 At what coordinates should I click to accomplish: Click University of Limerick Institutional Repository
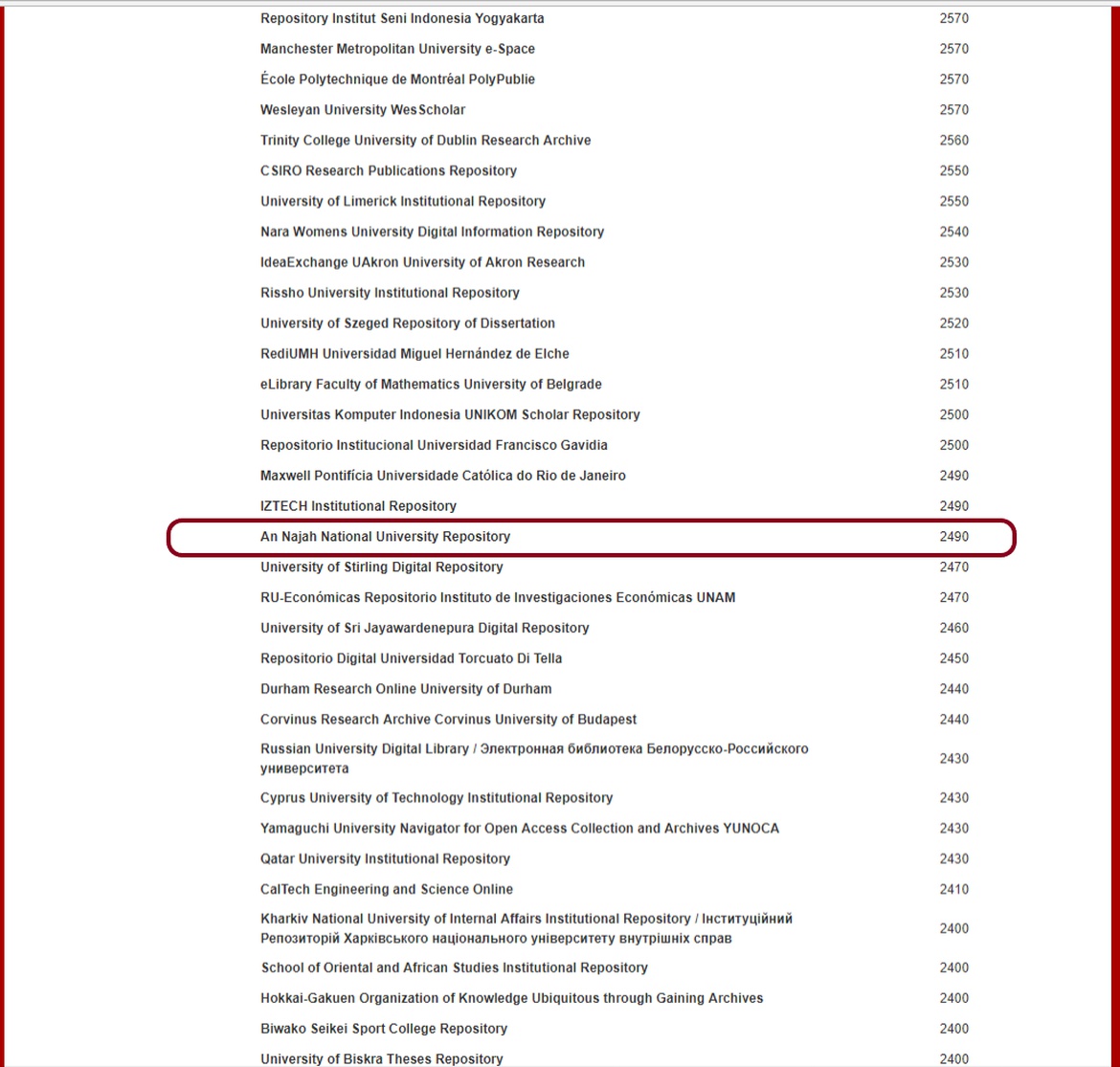coord(403,201)
